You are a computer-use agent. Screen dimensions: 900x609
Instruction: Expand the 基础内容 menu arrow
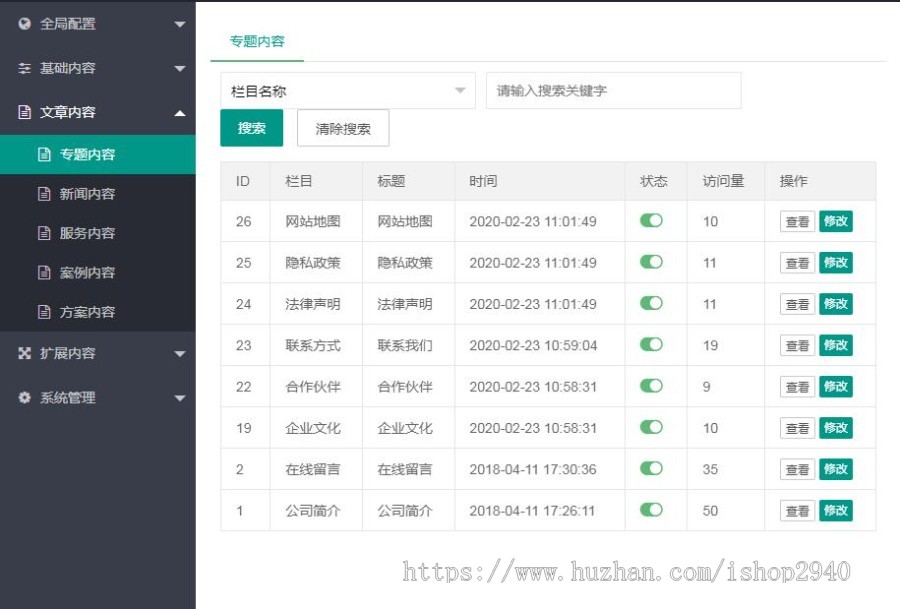pos(180,68)
